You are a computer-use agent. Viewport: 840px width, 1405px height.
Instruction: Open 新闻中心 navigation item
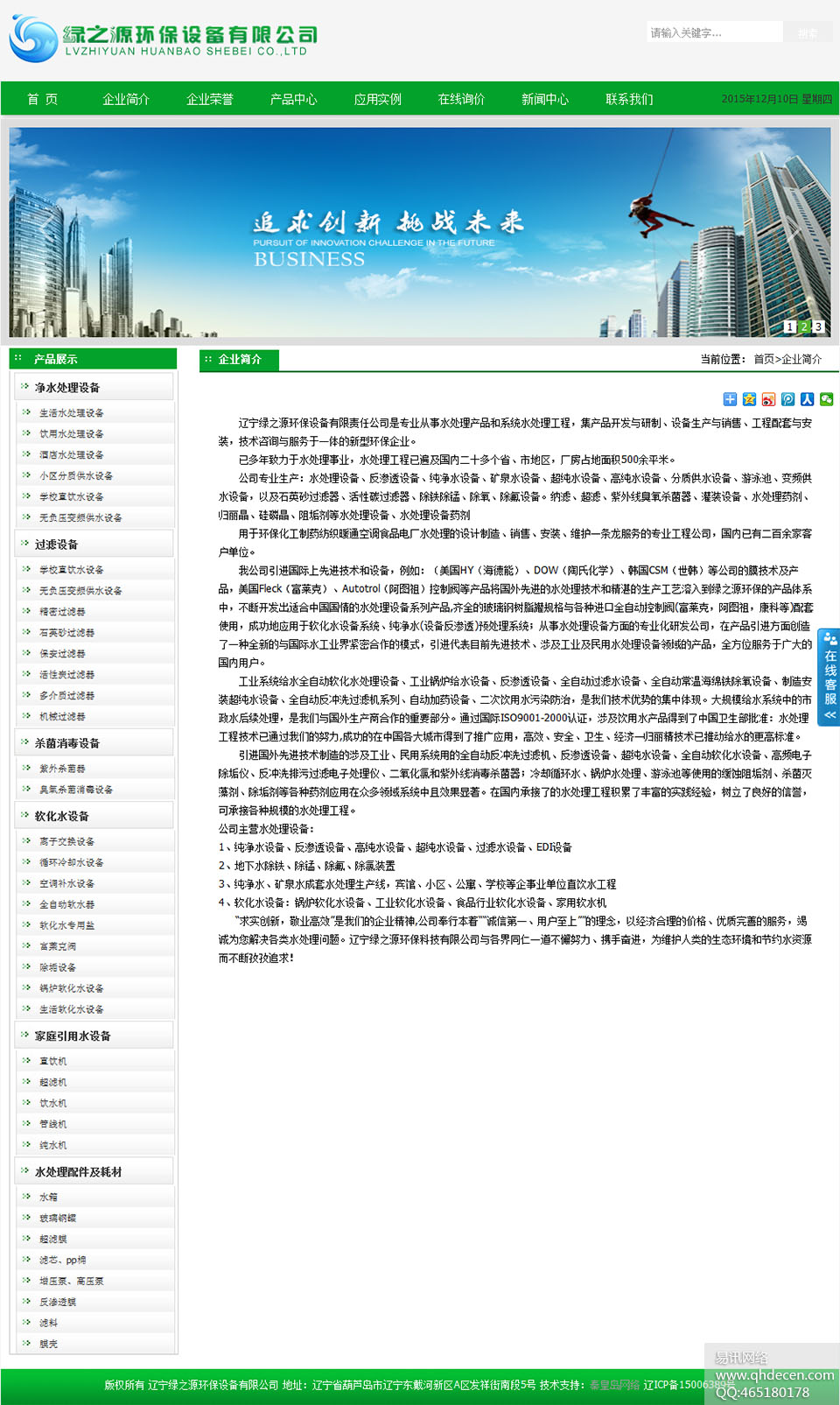point(545,99)
